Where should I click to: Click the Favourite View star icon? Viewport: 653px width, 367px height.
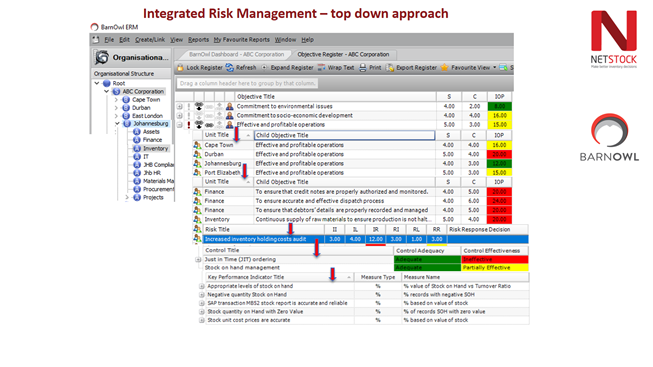tap(444, 67)
